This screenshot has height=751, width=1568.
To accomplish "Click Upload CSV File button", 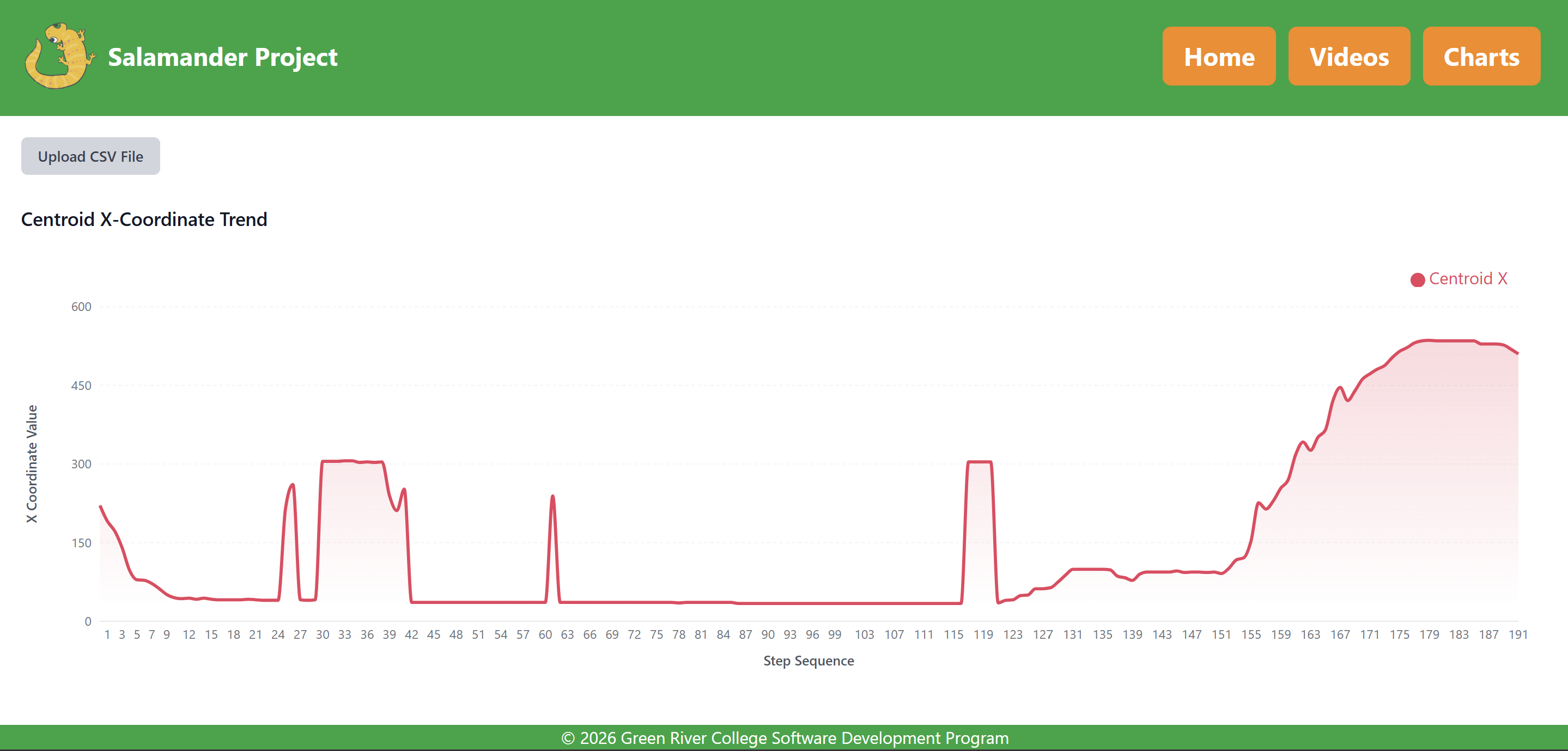I will coord(90,156).
